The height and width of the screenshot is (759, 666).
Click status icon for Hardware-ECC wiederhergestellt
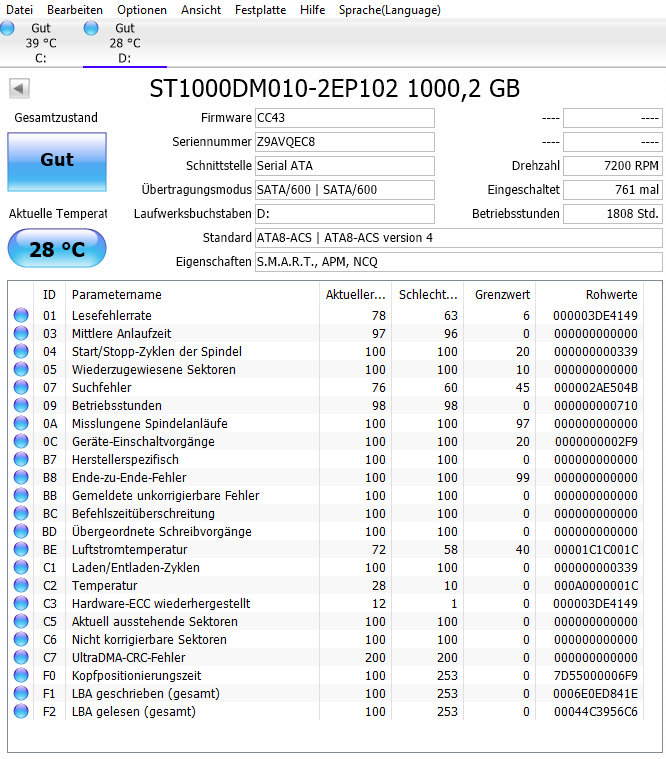tap(21, 604)
